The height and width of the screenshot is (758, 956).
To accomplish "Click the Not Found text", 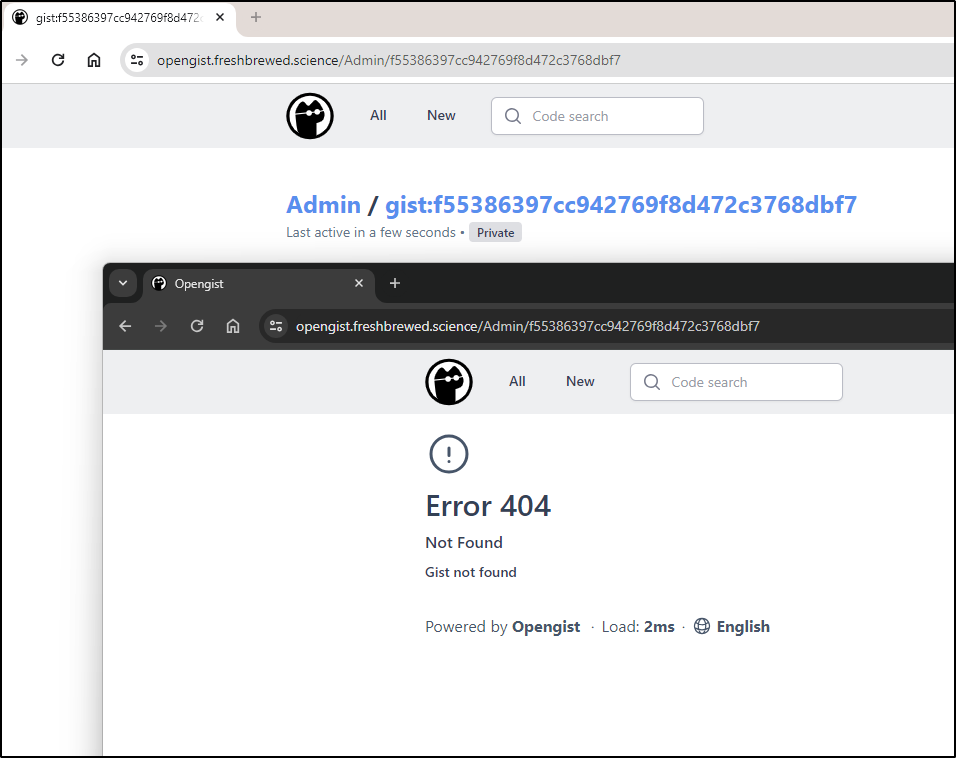I will point(463,542).
